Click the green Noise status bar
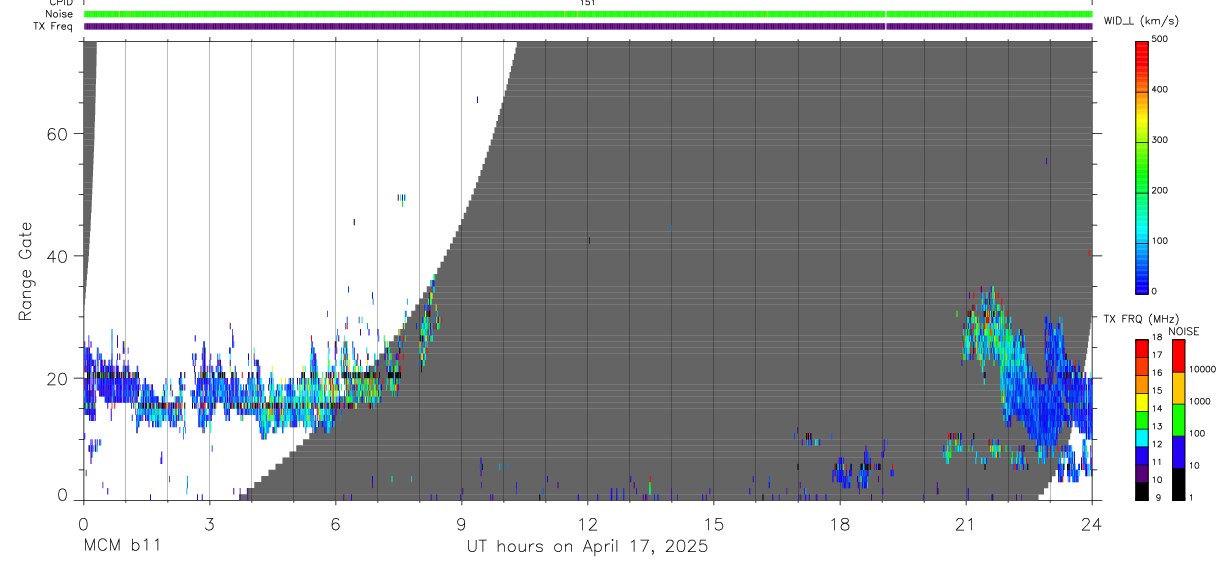This screenshot has width=1228, height=567. pos(588,15)
